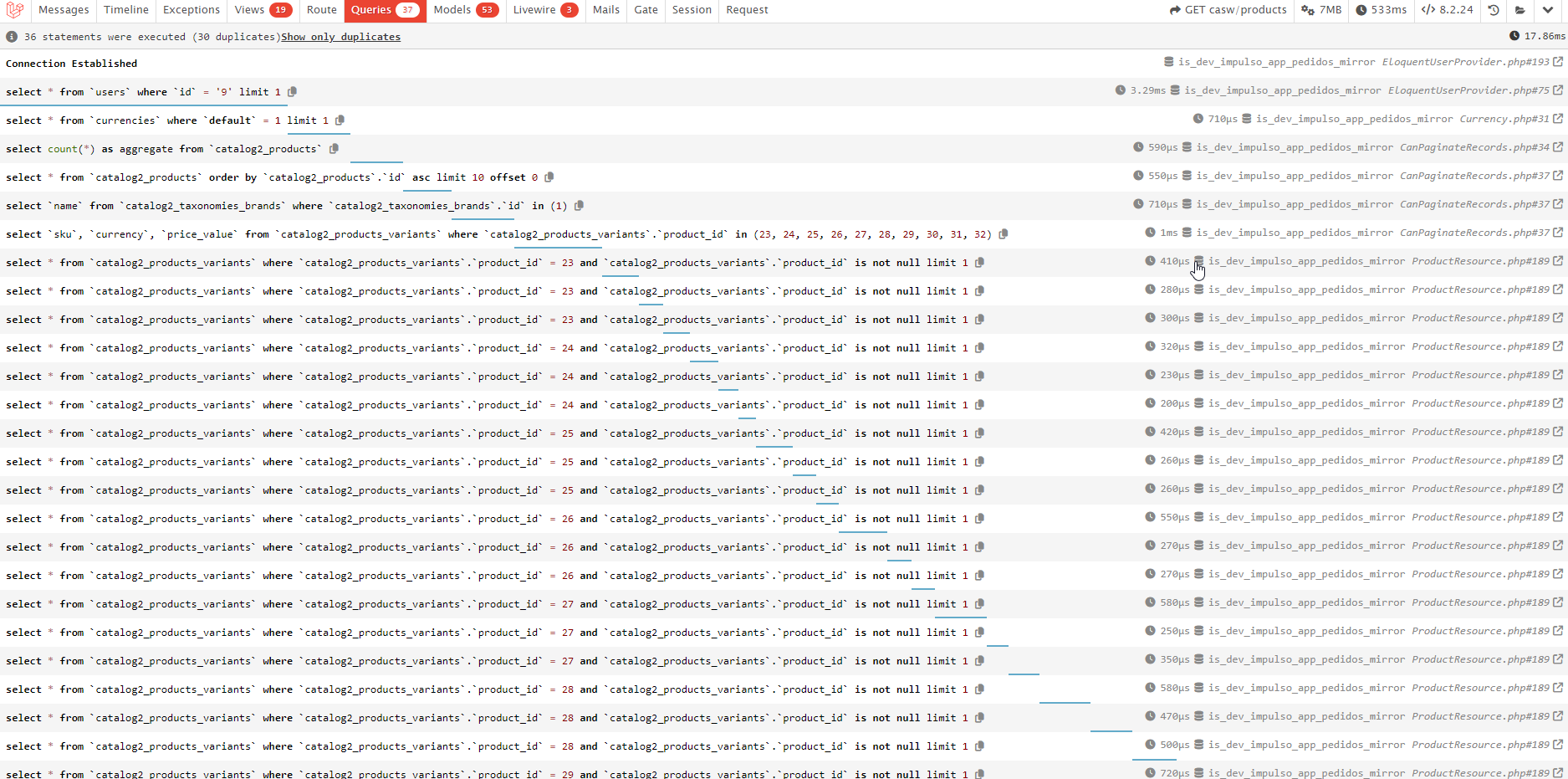The width and height of the screenshot is (1568, 779).
Task: Select the select count(*) as aggregate query text
Action: 162,149
